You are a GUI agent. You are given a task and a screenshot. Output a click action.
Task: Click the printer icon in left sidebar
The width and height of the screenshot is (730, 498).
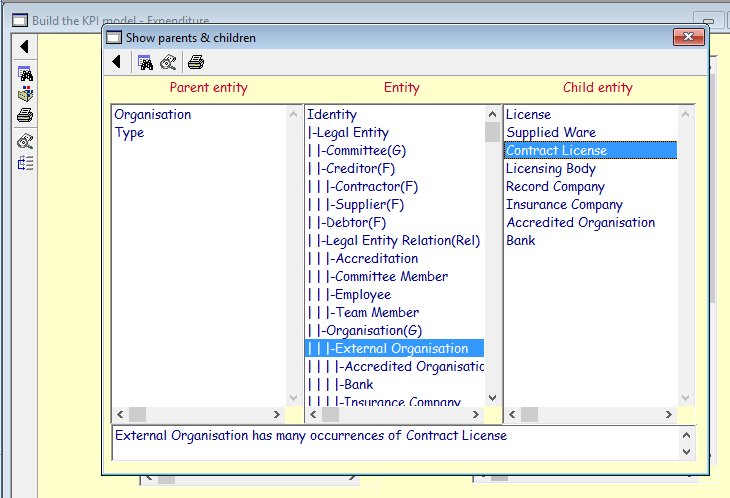pyautogui.click(x=25, y=116)
